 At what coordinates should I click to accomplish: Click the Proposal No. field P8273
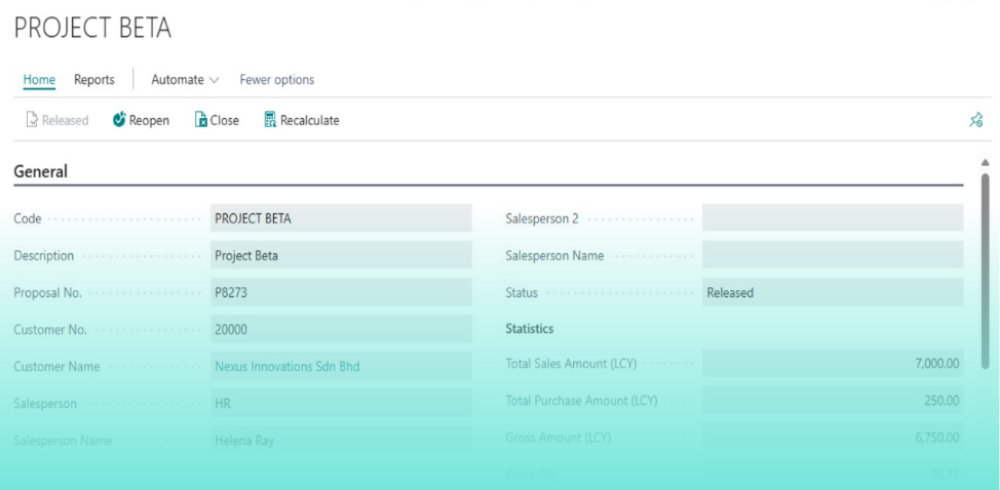[341, 292]
